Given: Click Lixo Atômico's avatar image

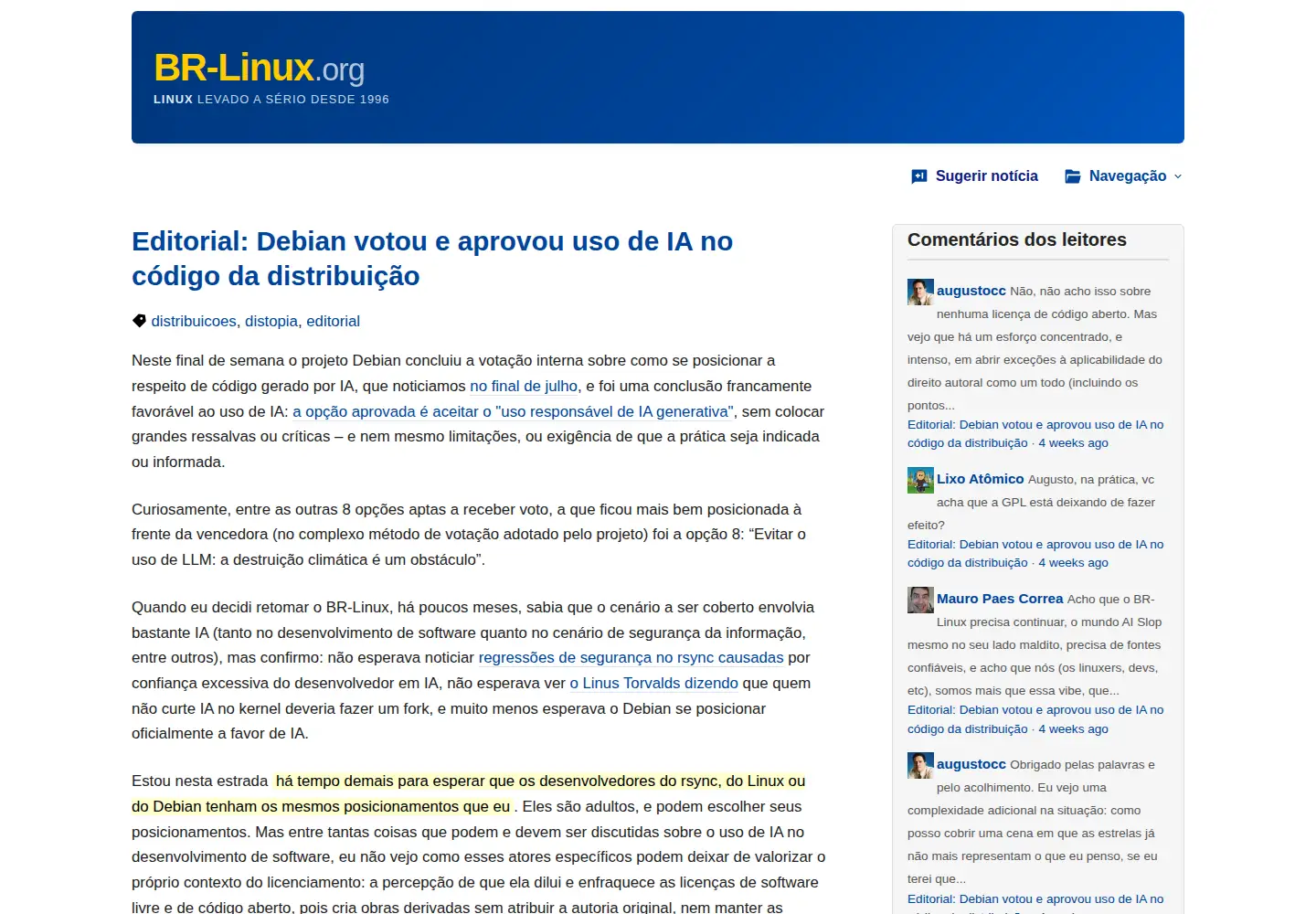Looking at the screenshot, I should click(920, 480).
